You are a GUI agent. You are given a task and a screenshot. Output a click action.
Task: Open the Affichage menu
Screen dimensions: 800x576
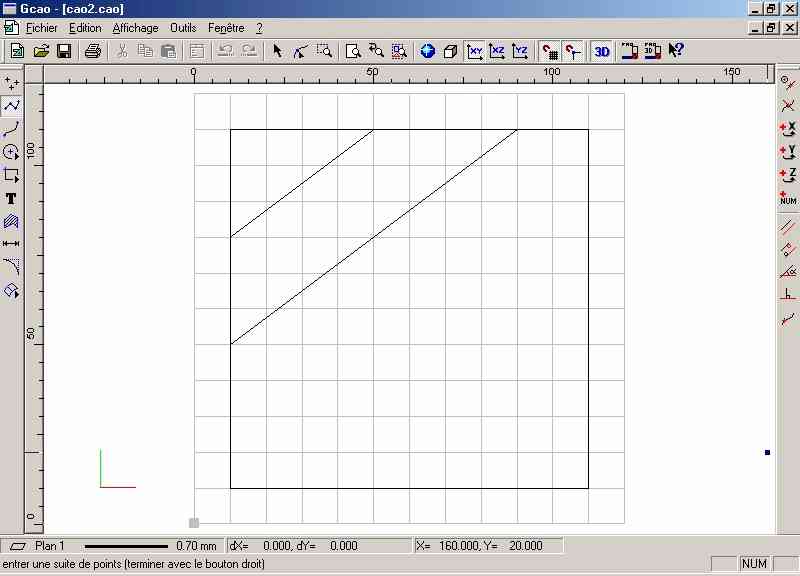[135, 28]
